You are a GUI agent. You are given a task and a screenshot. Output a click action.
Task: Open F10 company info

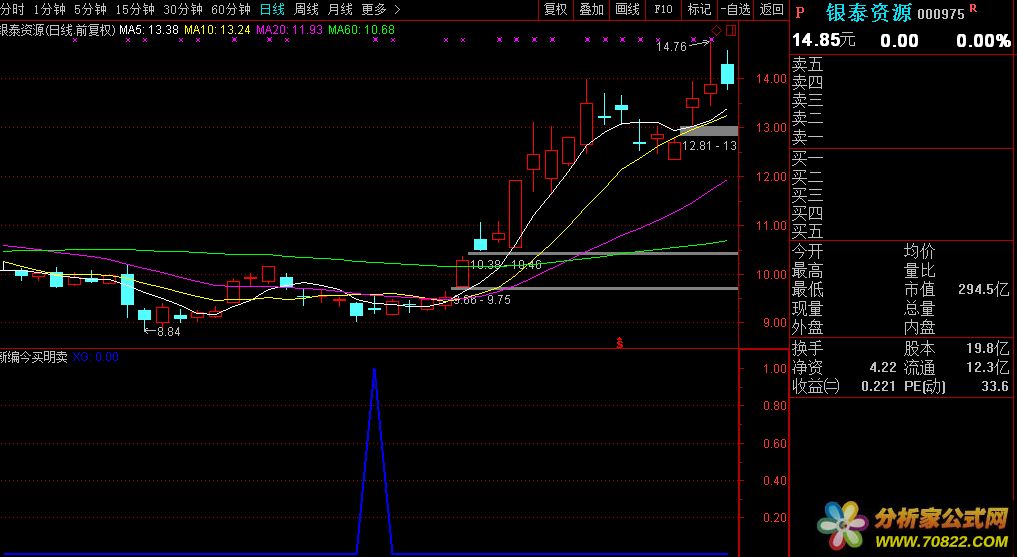(x=664, y=9)
